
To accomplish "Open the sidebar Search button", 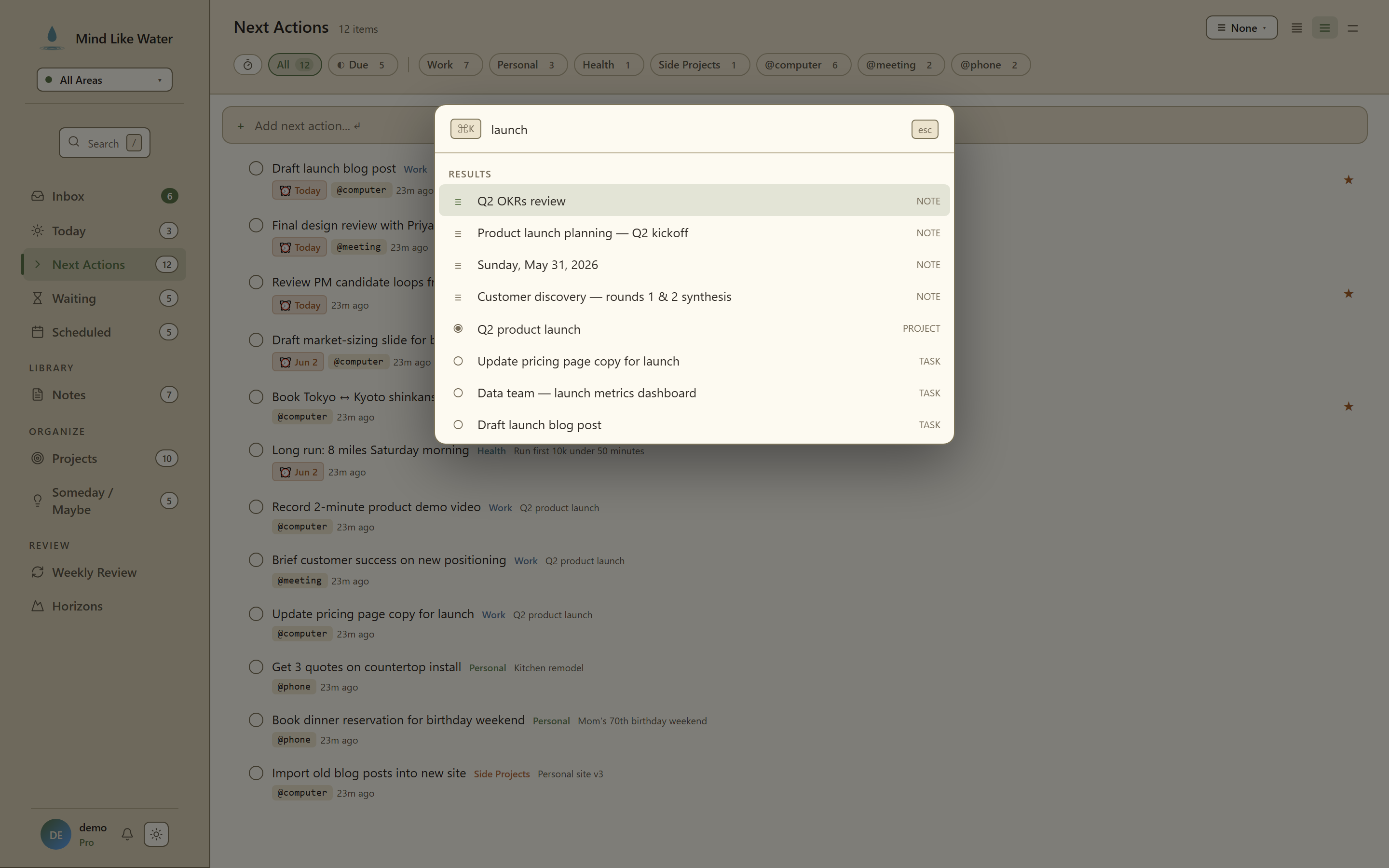I will tap(105, 143).
